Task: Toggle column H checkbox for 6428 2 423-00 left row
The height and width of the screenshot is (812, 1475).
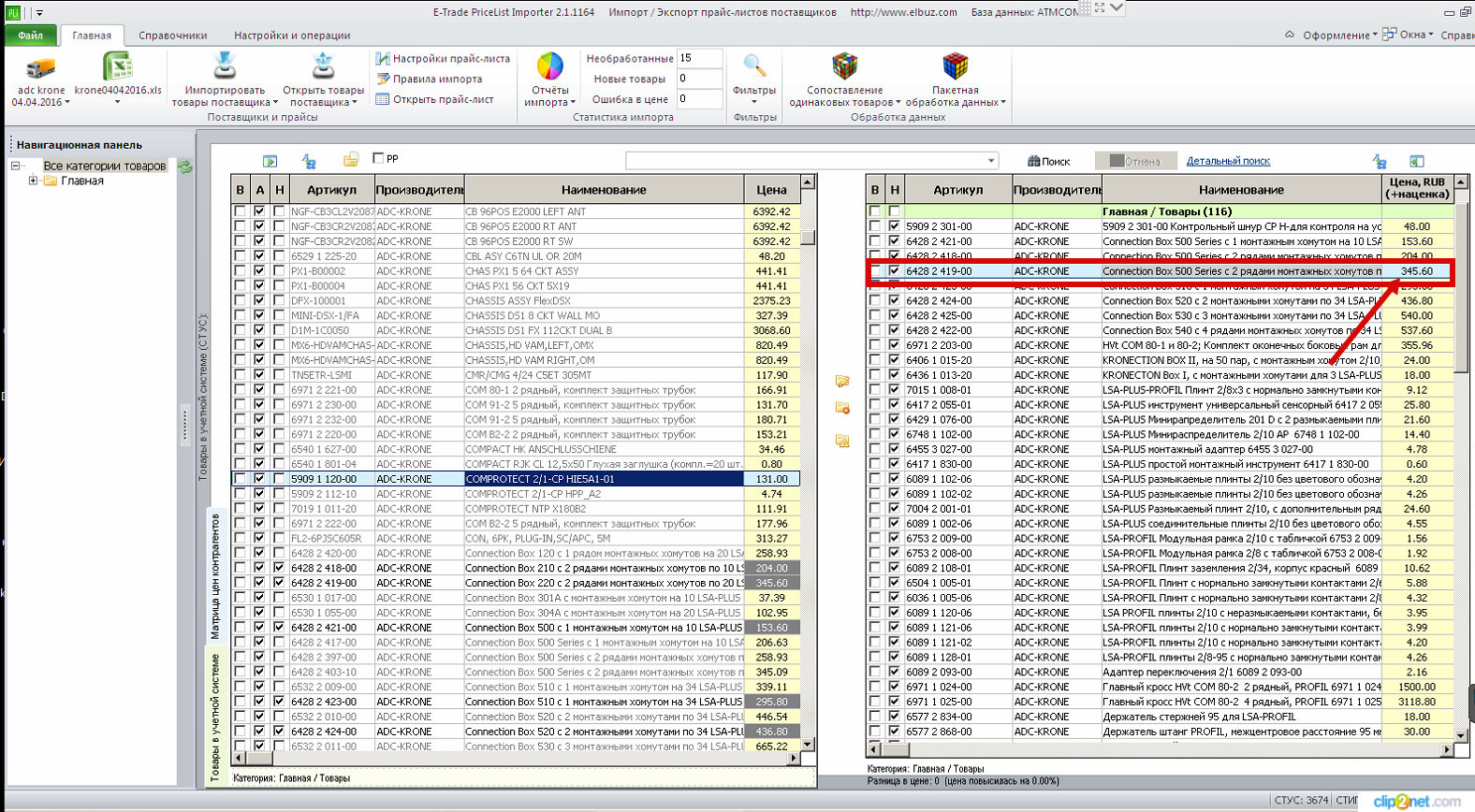Action: [x=279, y=702]
